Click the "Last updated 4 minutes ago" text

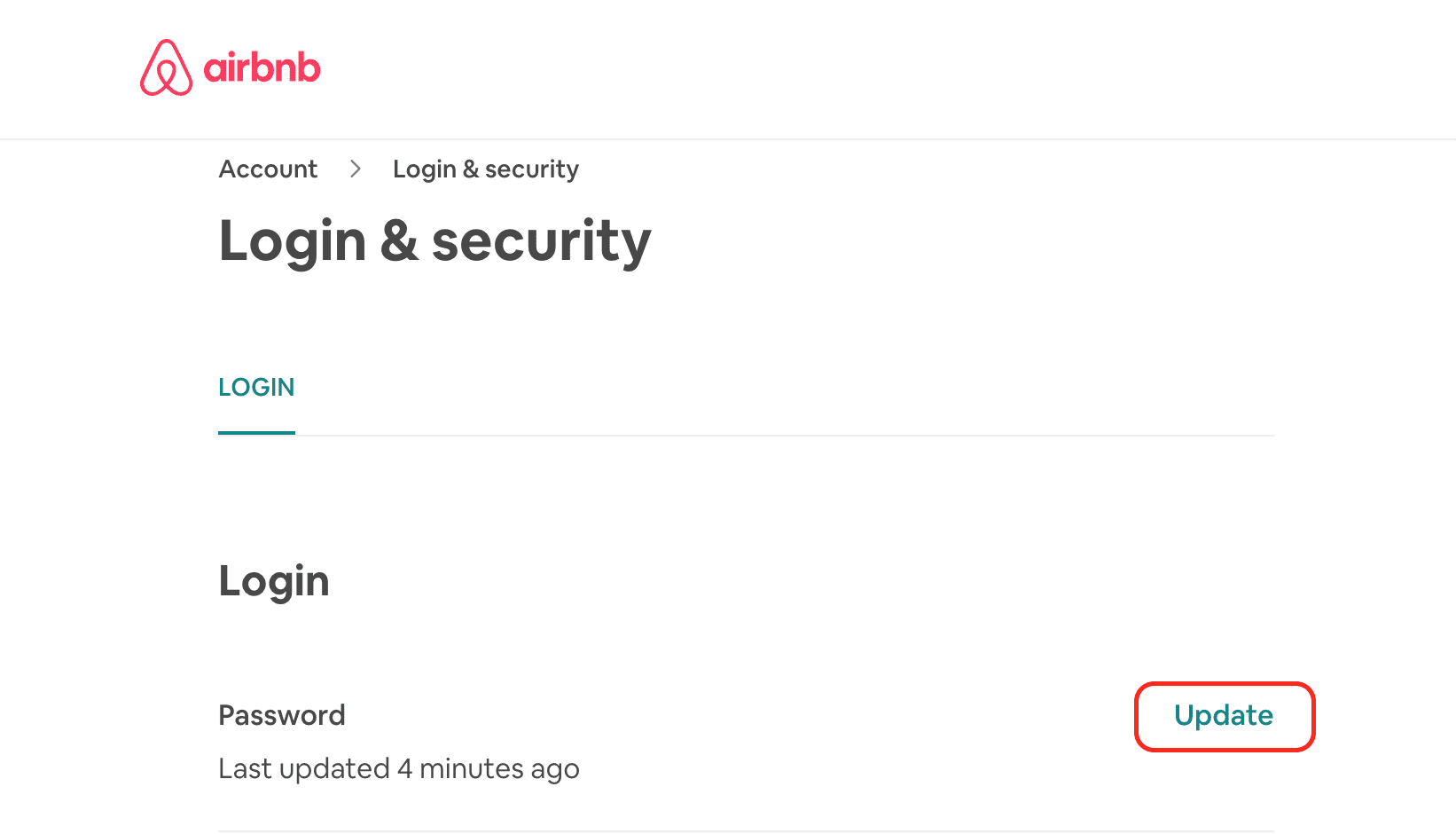pos(399,768)
